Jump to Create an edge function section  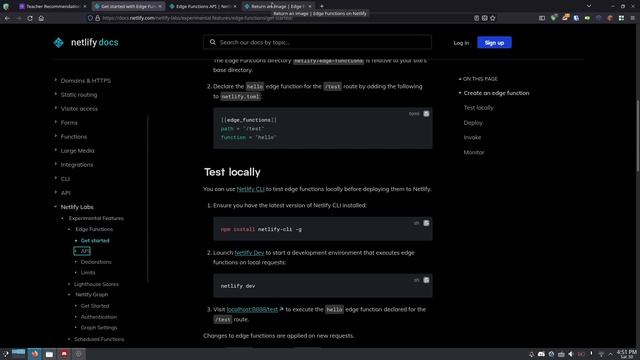[x=496, y=93]
